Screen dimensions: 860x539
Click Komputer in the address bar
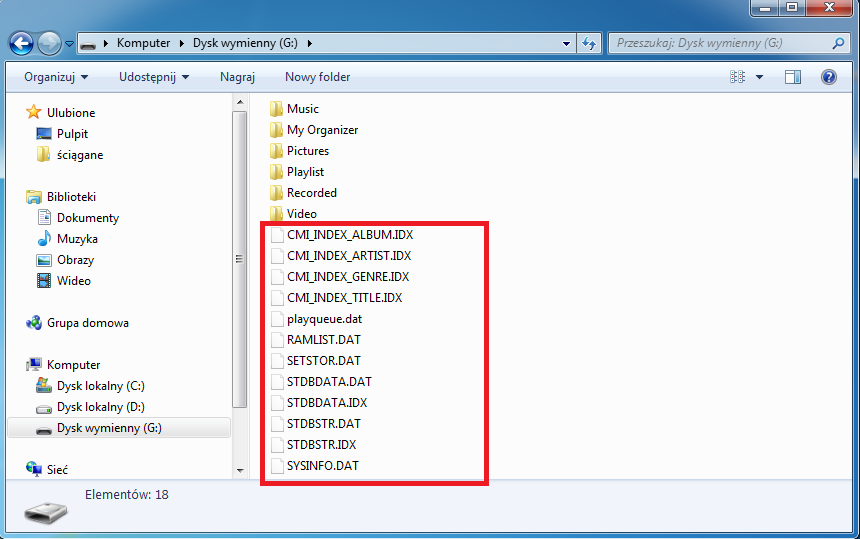pyautogui.click(x=143, y=43)
